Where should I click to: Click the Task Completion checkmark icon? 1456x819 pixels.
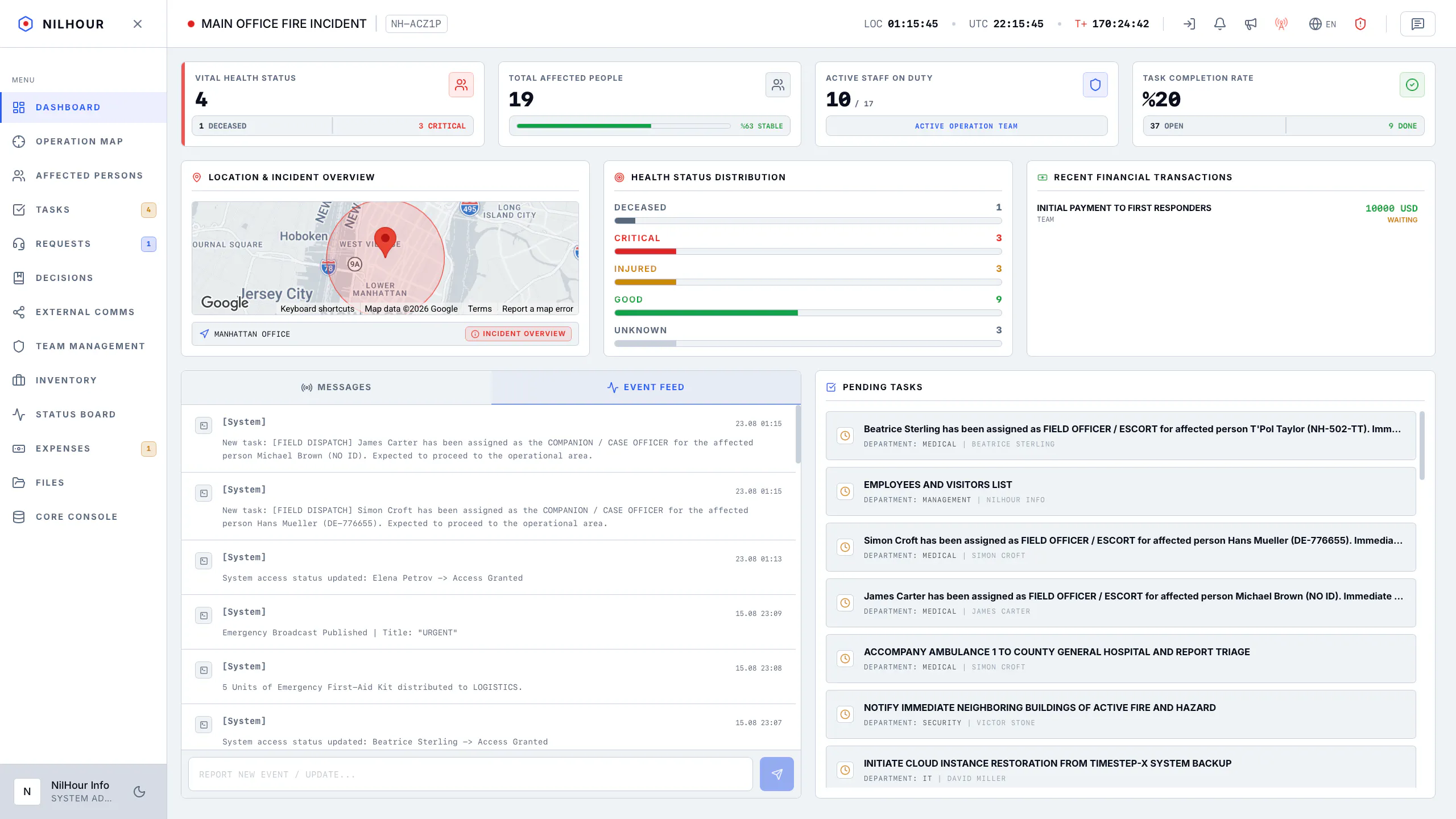click(1412, 85)
